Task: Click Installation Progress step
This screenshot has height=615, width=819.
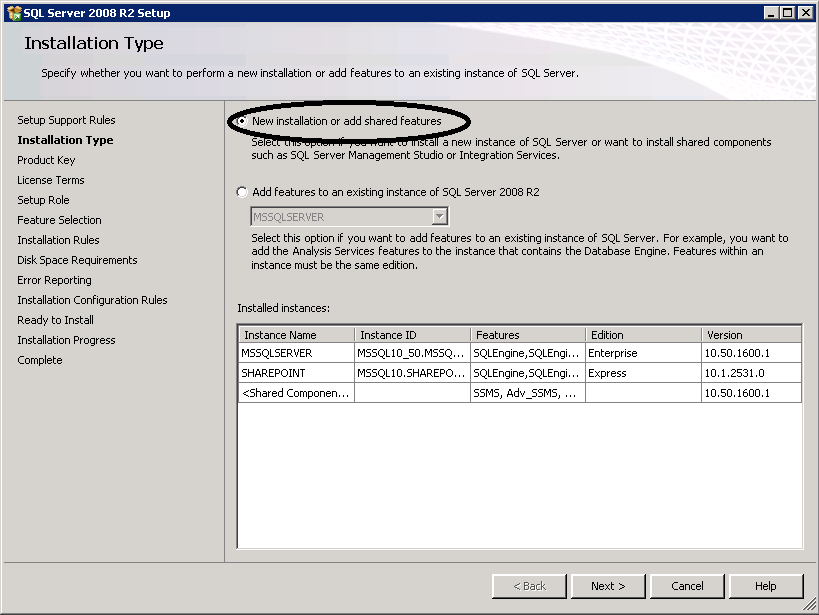Action: 66,340
